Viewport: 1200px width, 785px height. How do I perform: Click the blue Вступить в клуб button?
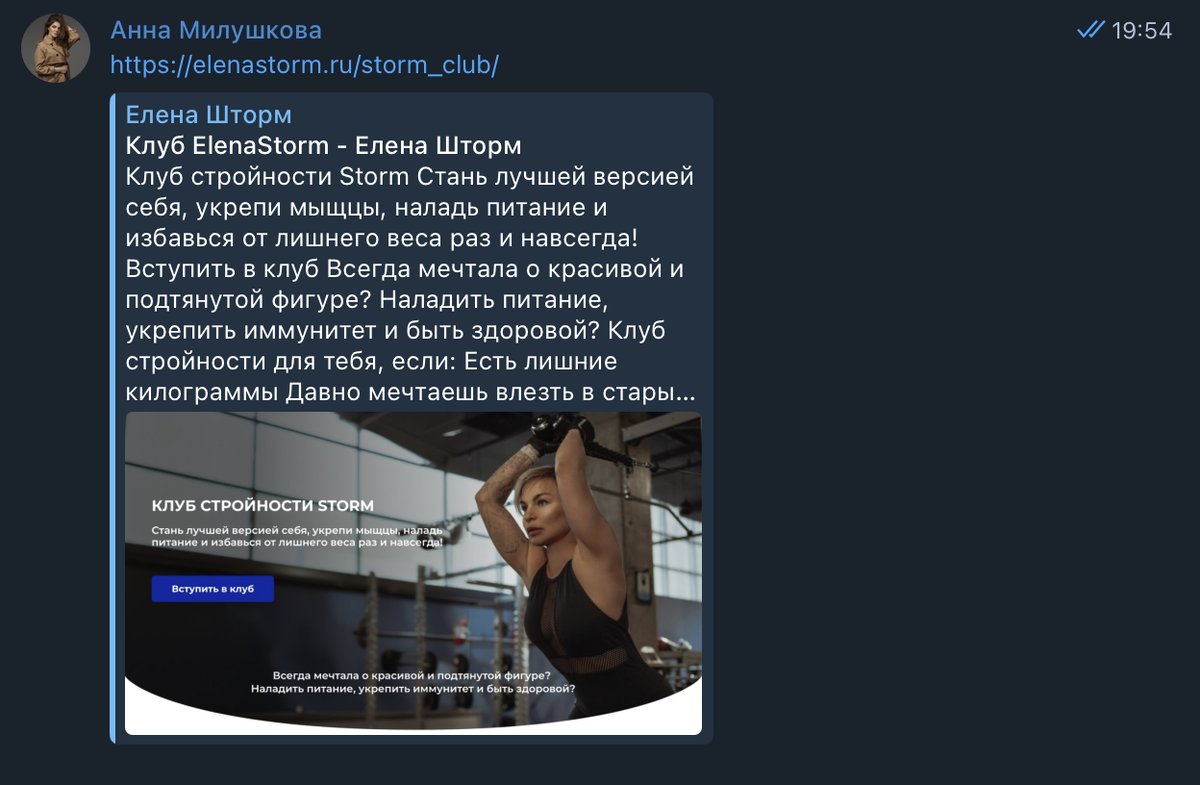click(212, 589)
